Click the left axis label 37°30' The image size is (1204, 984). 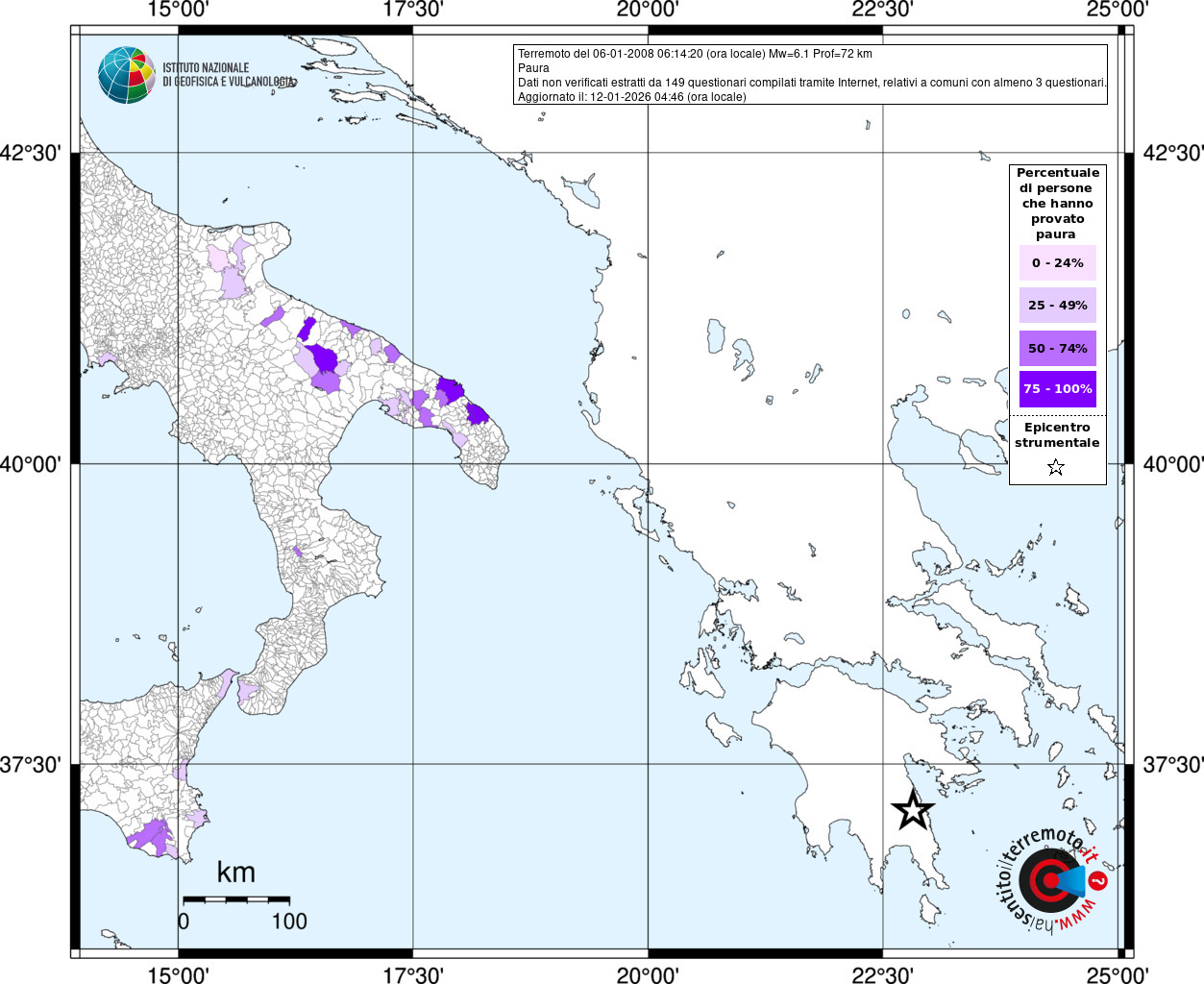tap(31, 765)
